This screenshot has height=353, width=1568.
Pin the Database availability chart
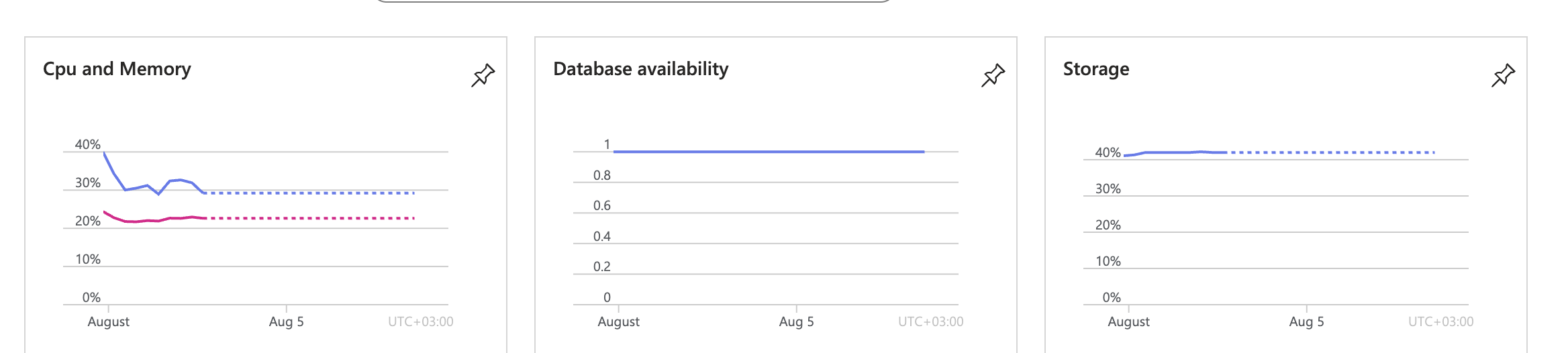point(993,75)
